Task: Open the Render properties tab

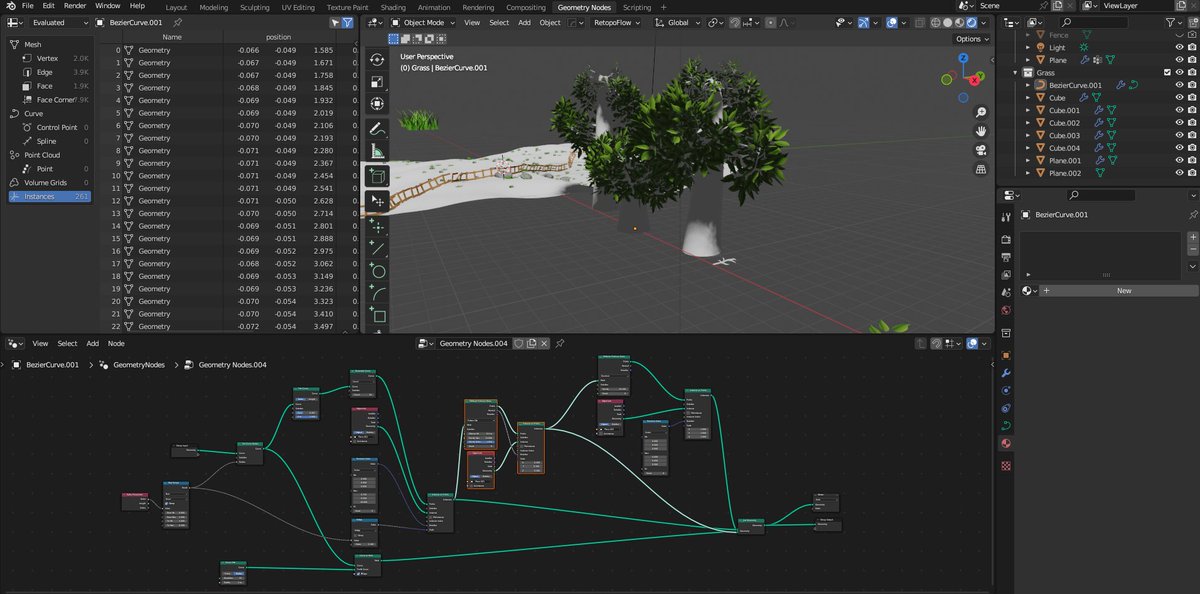Action: [x=1006, y=239]
